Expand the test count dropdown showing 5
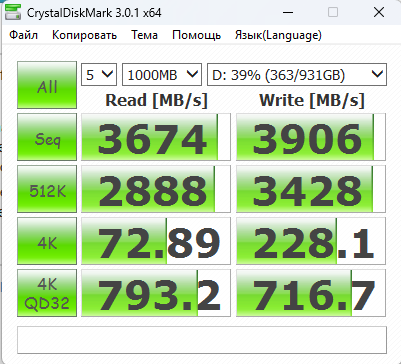This screenshot has width=401, height=364. click(99, 74)
